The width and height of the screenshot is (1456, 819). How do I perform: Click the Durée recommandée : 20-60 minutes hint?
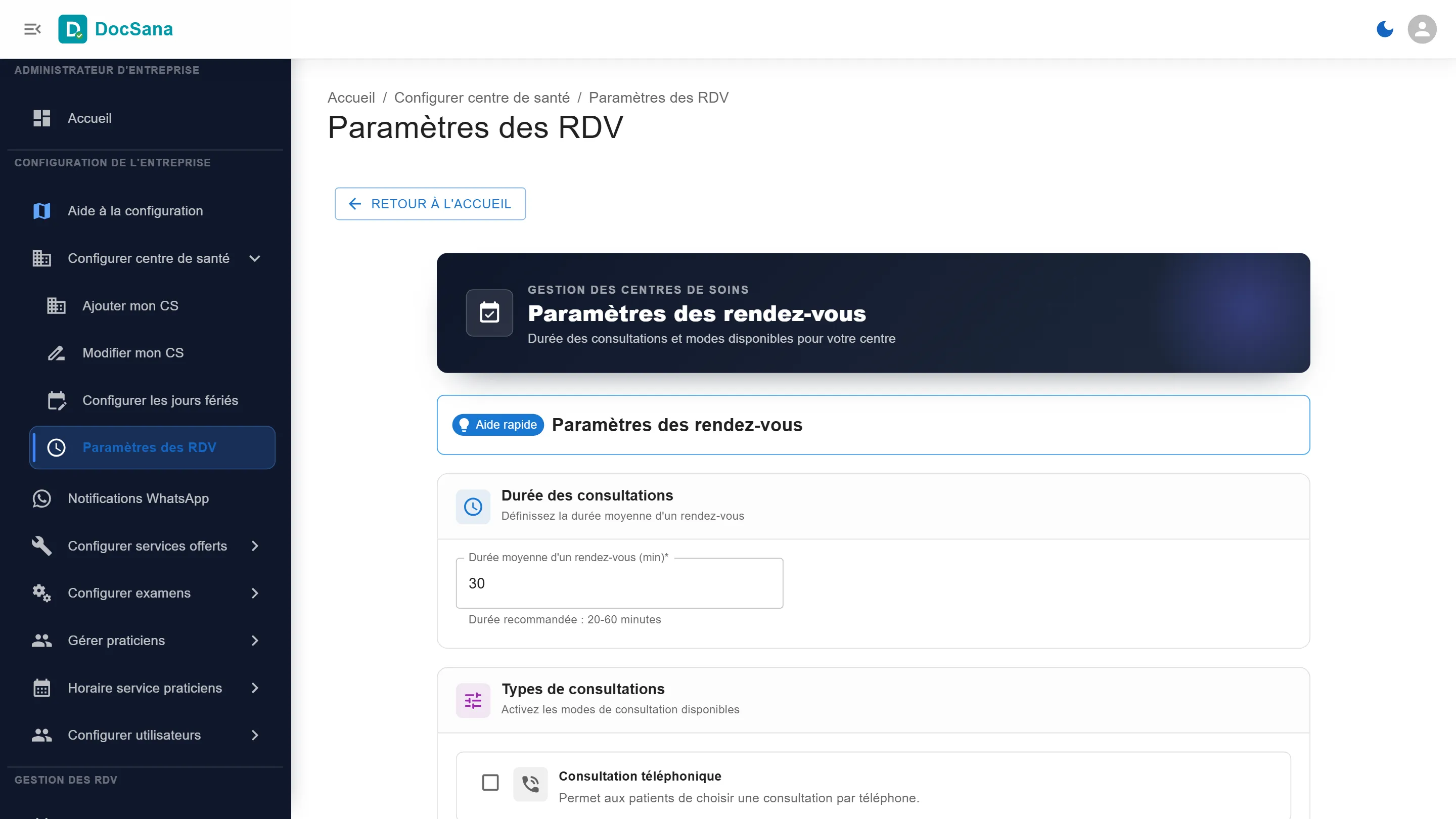pyautogui.click(x=565, y=619)
